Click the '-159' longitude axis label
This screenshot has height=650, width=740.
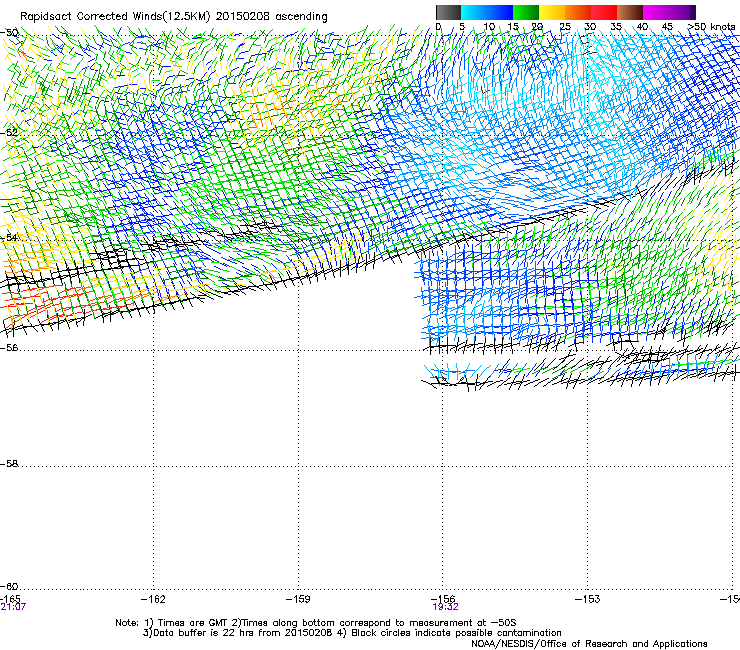point(298,599)
